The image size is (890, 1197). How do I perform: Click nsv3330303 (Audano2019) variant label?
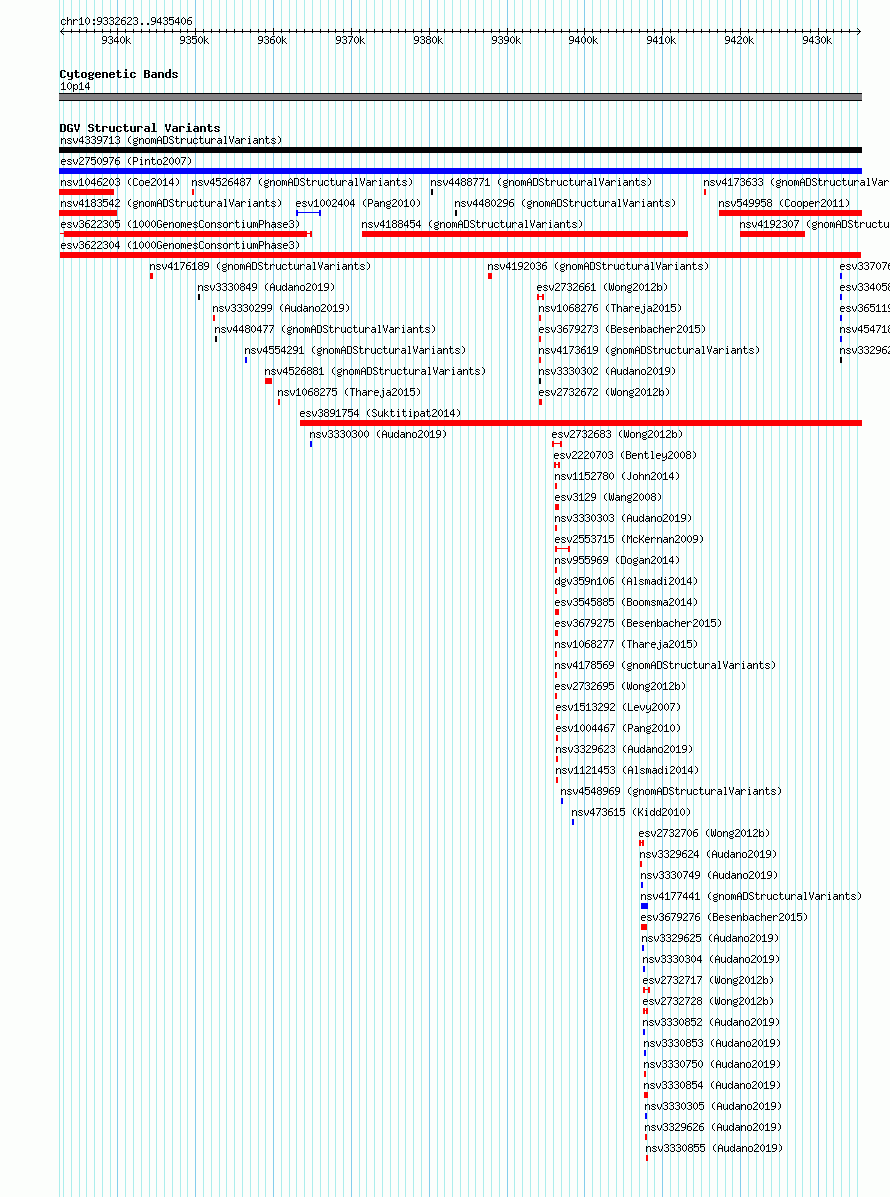pyautogui.click(x=623, y=518)
